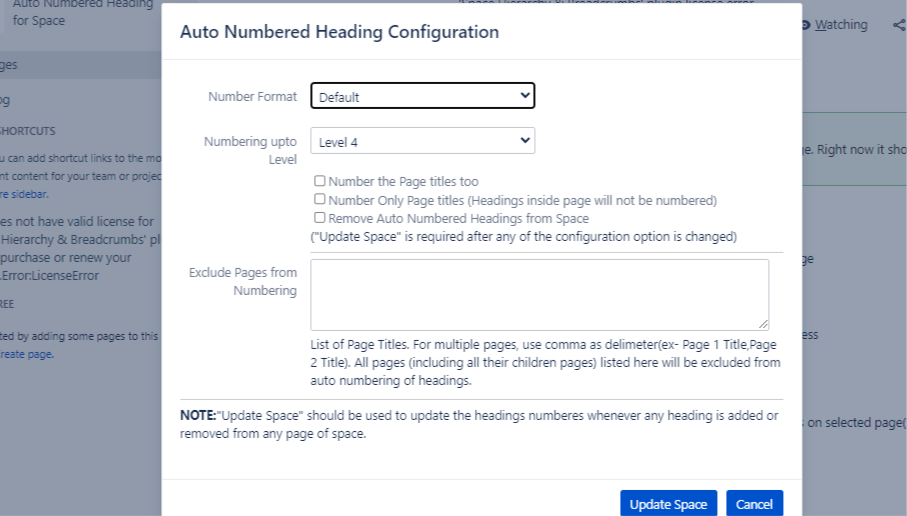
Task: Click the Auto Numbered Heading Configuration title
Action: (339, 32)
